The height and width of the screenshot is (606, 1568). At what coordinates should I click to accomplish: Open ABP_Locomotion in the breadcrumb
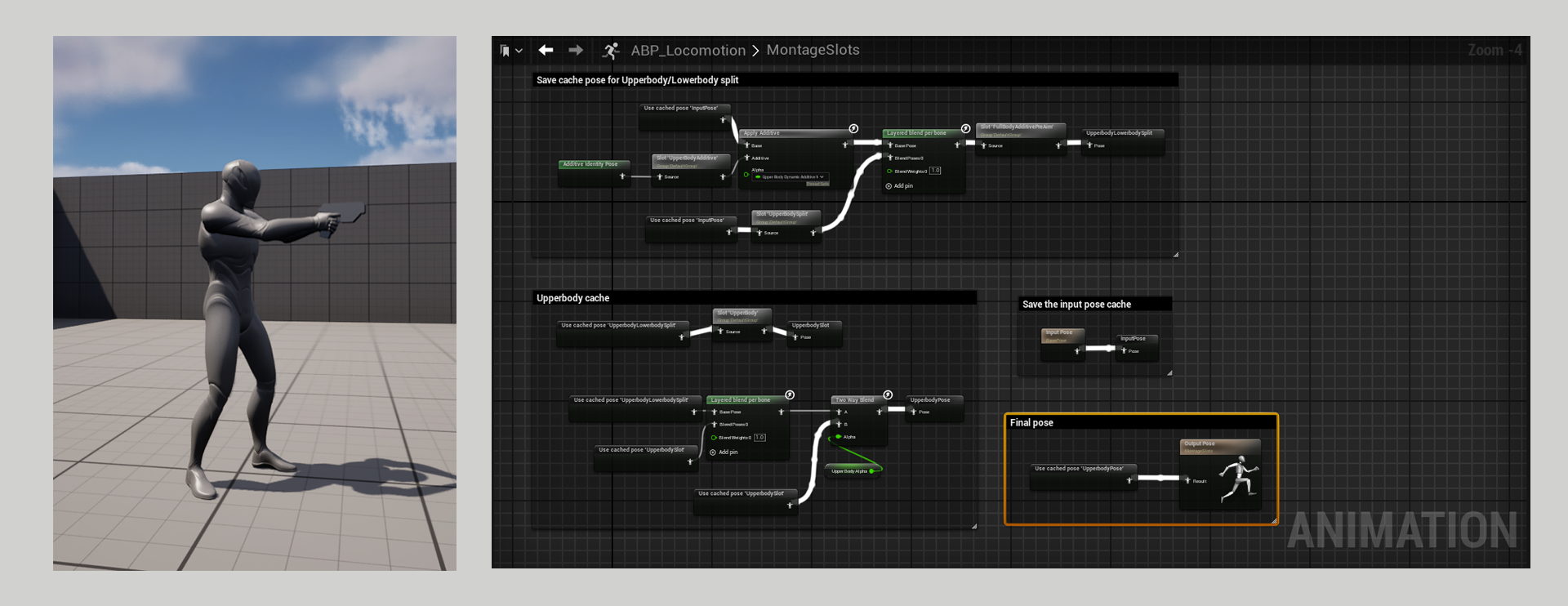[688, 51]
